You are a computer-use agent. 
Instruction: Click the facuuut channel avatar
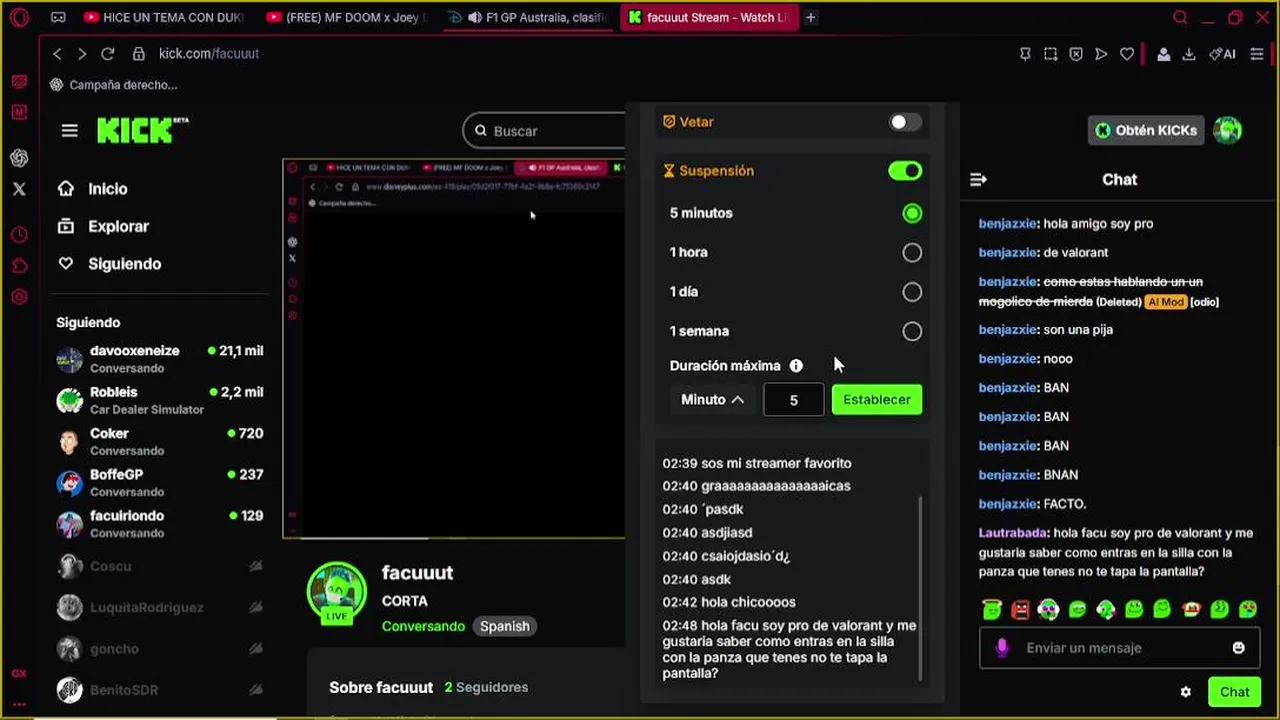pyautogui.click(x=336, y=591)
